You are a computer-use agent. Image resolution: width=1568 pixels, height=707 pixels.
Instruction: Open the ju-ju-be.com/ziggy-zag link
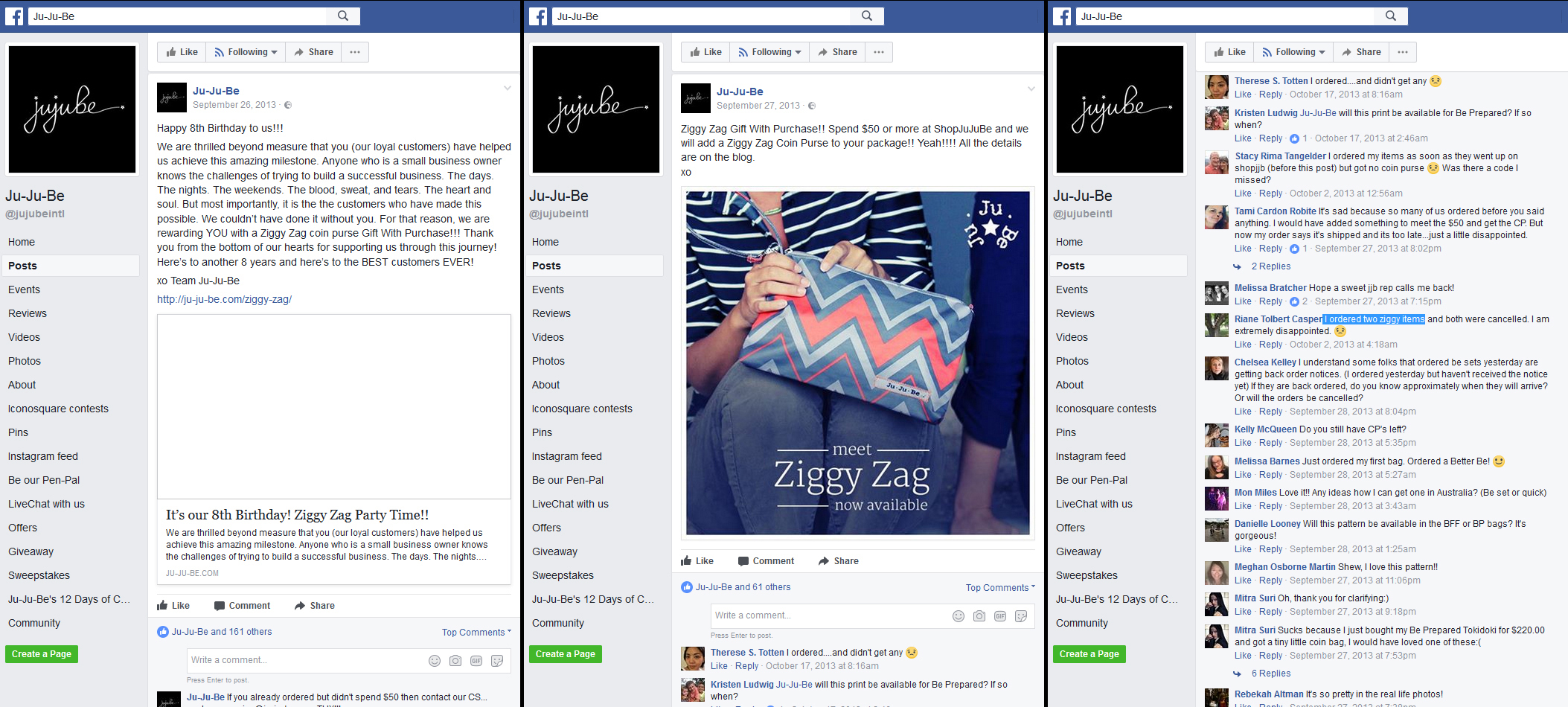click(224, 299)
